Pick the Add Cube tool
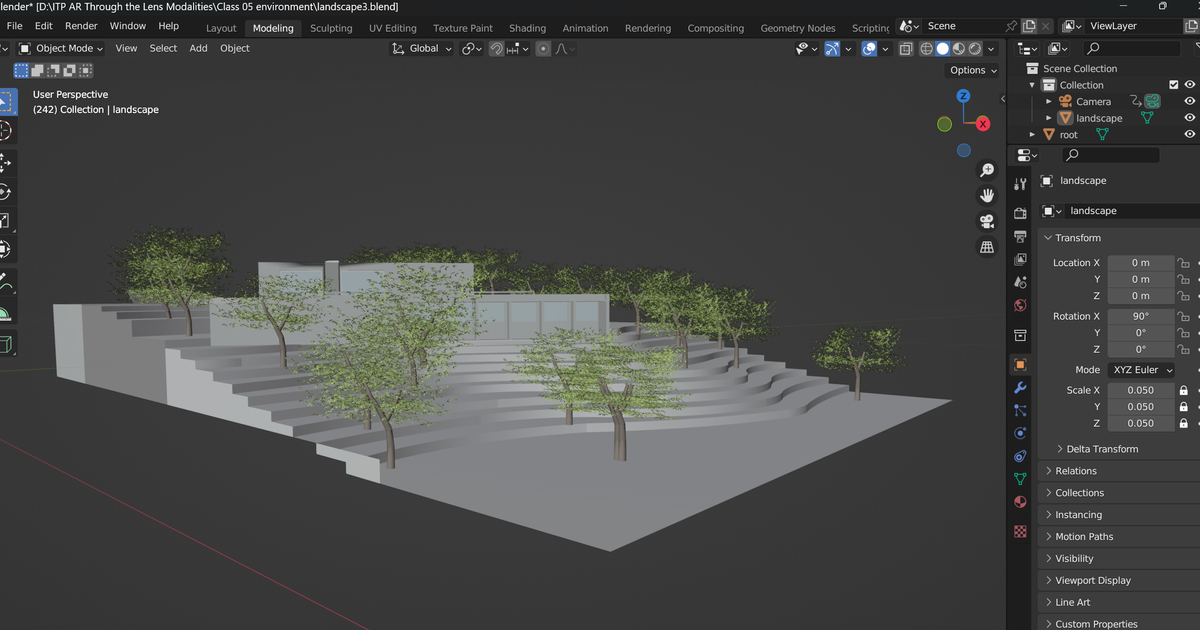The image size is (1200, 630). point(5,344)
